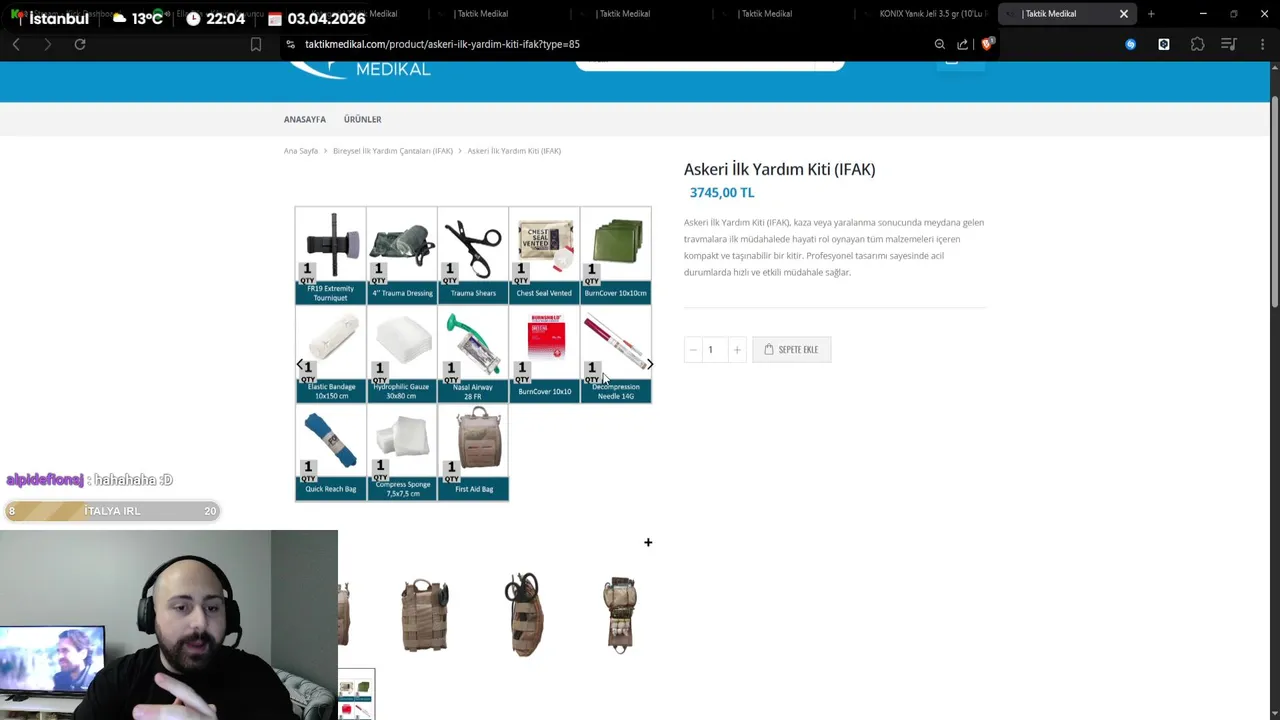Click the page vertical scrollbar

1275,203
